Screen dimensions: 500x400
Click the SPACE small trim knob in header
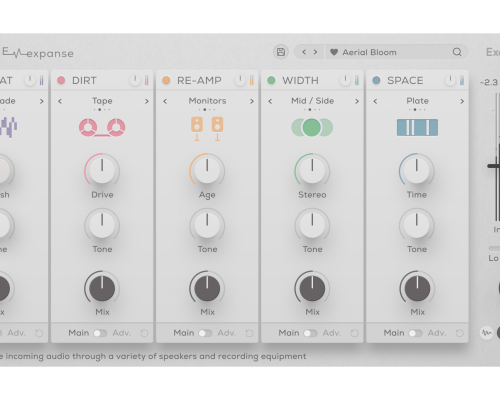450,80
